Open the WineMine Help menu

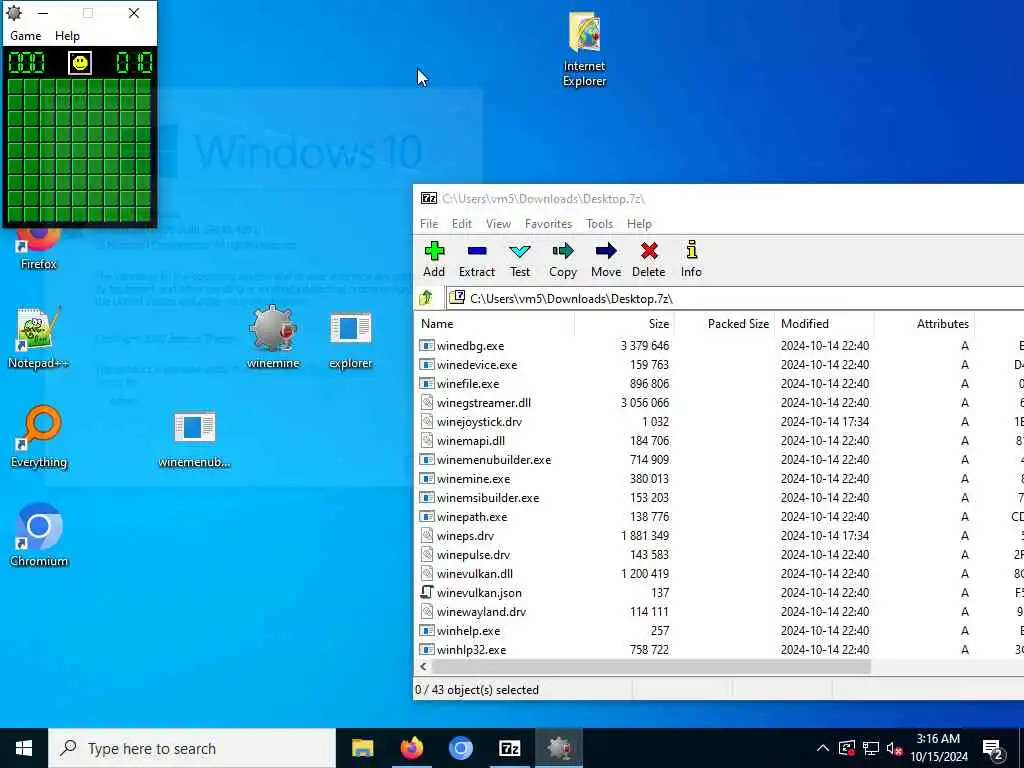pos(67,36)
